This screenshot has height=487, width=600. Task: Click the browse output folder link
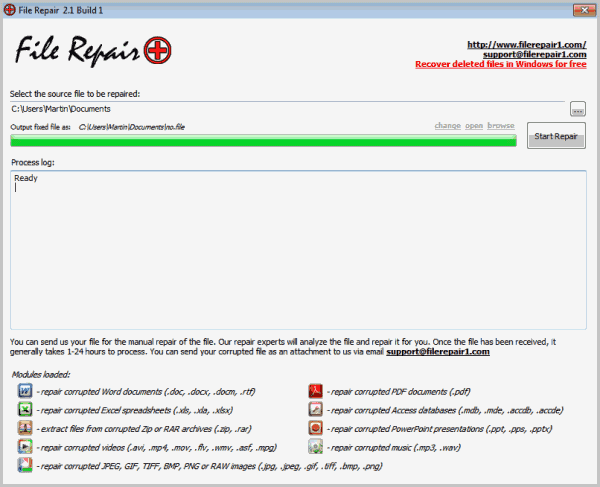501,125
